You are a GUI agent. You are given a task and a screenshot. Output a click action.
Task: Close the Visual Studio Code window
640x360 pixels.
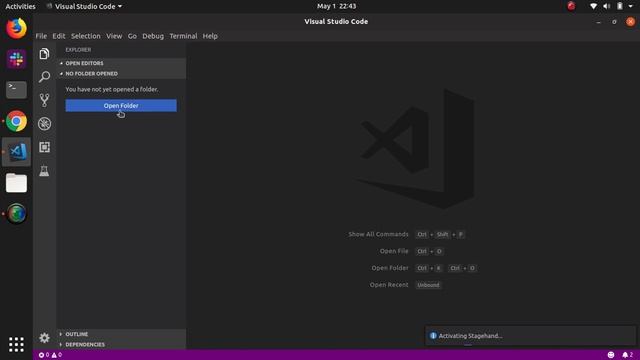point(630,22)
